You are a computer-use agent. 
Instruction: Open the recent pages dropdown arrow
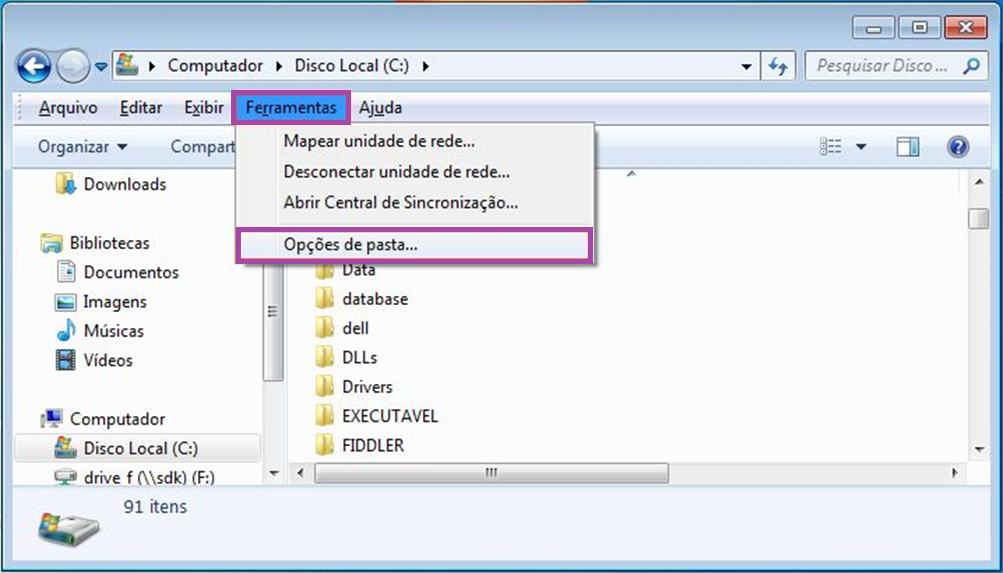tap(101, 67)
